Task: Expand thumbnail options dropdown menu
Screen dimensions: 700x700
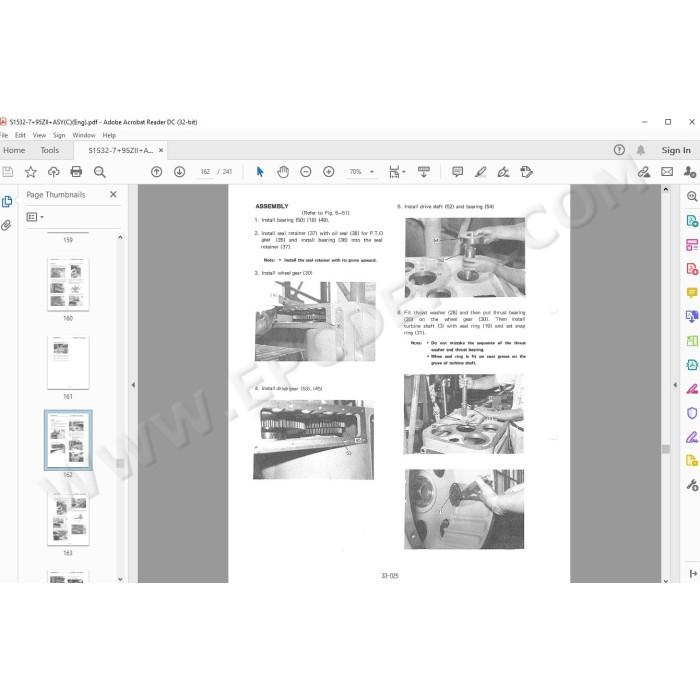Action: coord(35,217)
